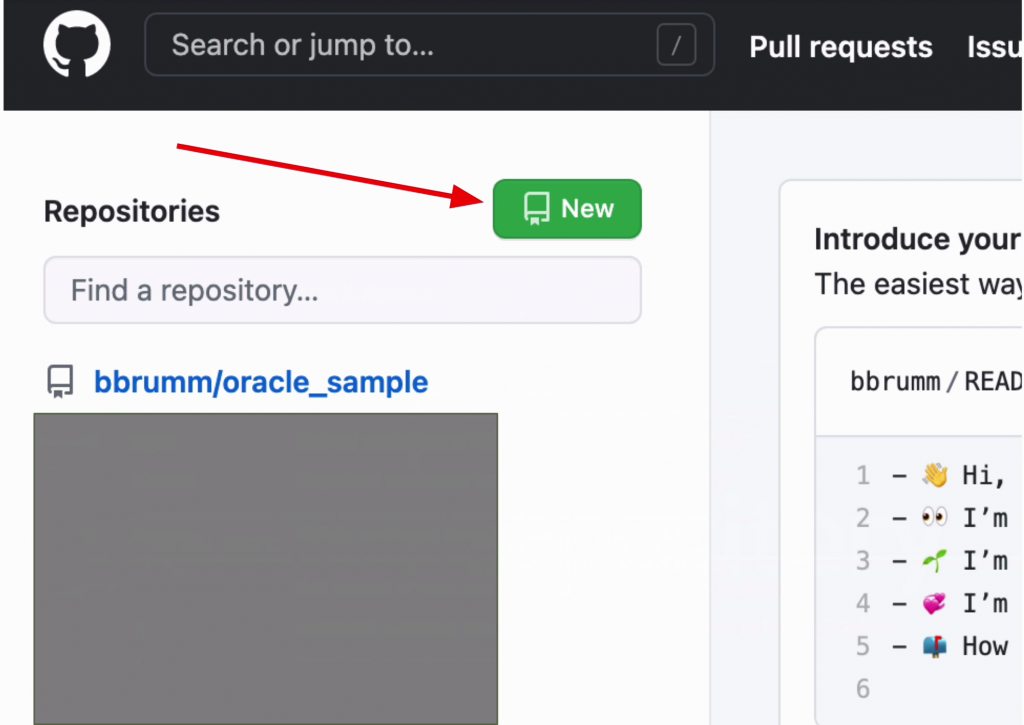Click the mailbox emoji on line 5
The height and width of the screenshot is (725, 1024).
pyautogui.click(x=934, y=646)
